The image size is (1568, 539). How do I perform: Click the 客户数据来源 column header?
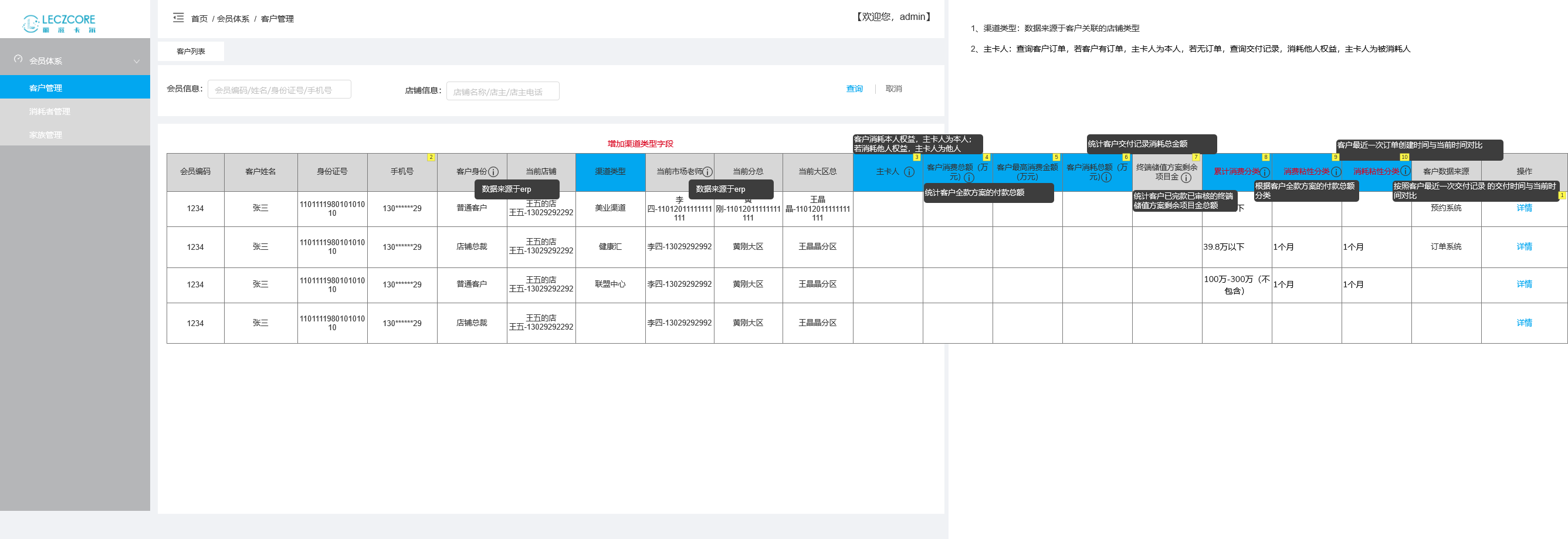1445,172
